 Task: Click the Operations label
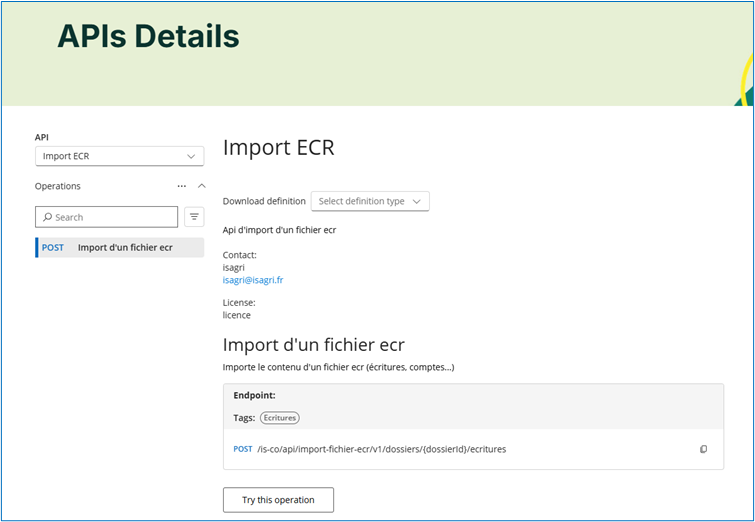point(58,186)
